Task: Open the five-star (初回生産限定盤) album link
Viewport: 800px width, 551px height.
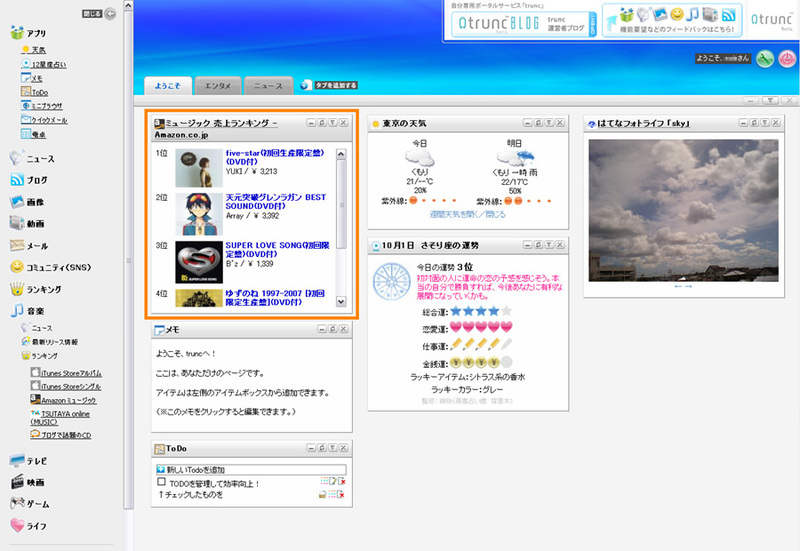Action: [x=275, y=157]
